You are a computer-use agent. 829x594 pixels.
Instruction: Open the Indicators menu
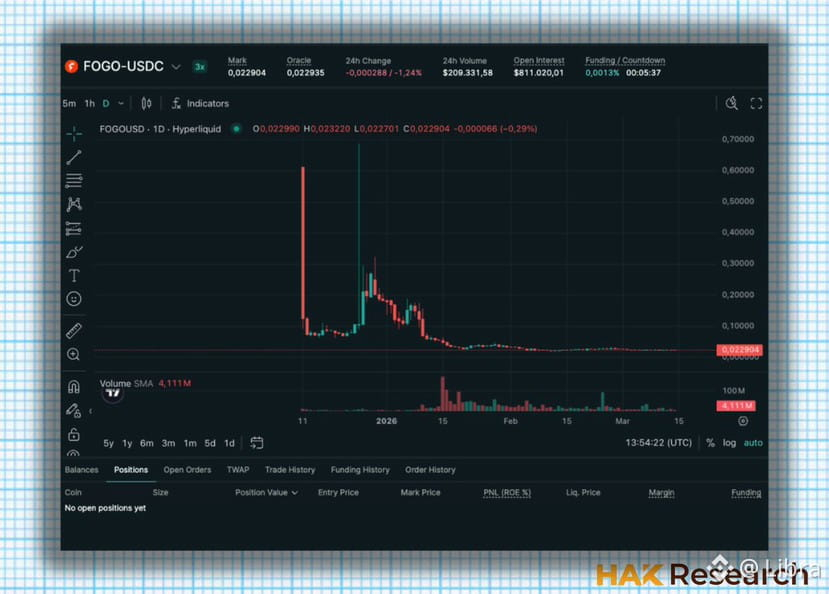point(200,104)
